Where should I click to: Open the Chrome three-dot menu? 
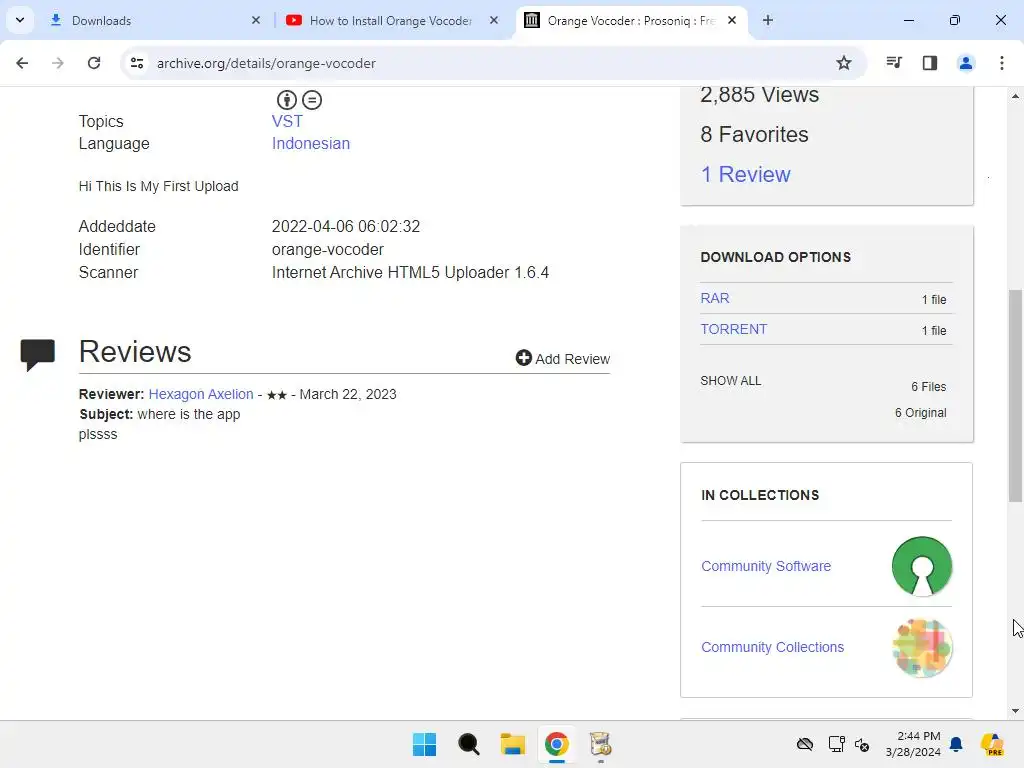tap(1002, 63)
